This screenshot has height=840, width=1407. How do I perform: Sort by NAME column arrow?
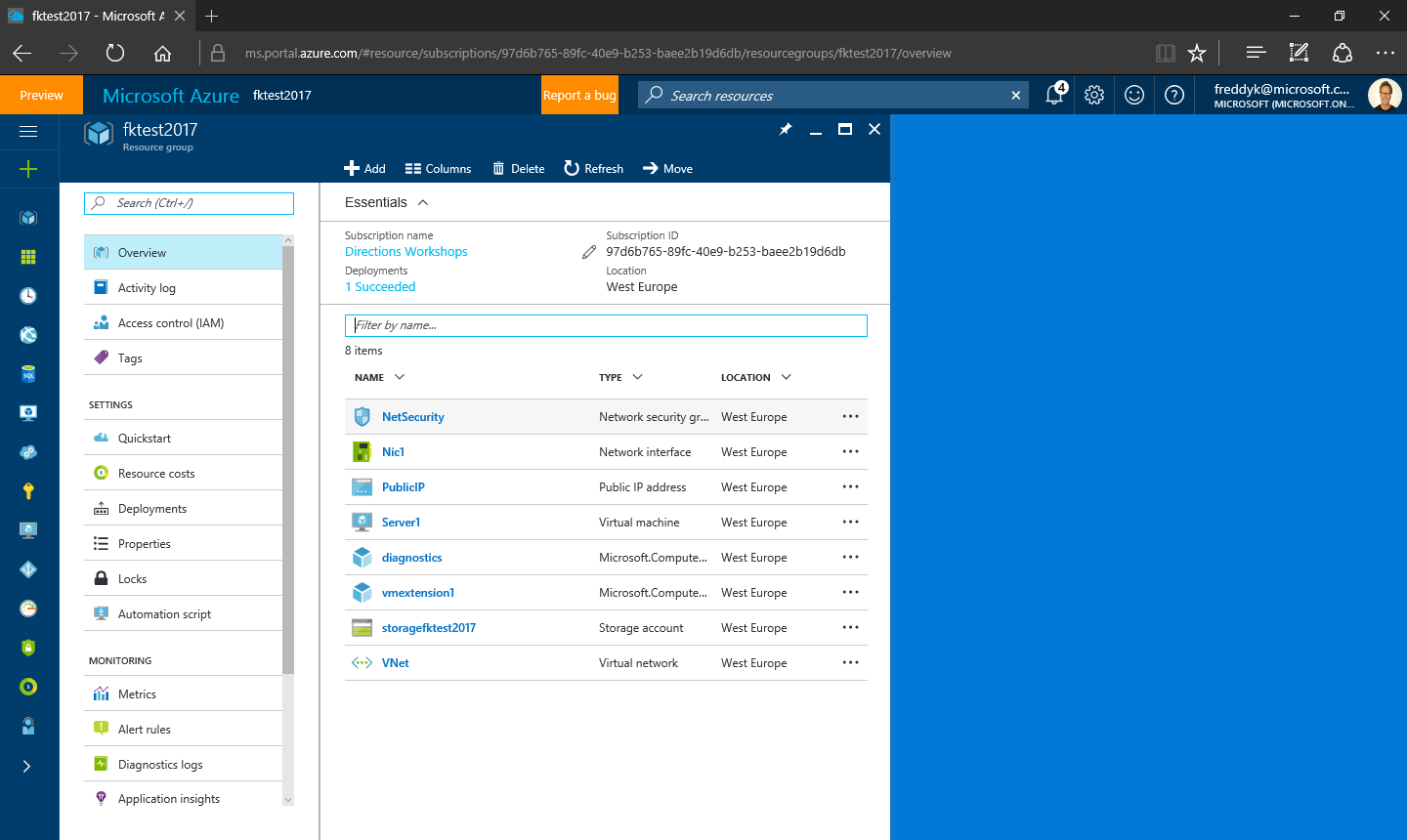(399, 377)
